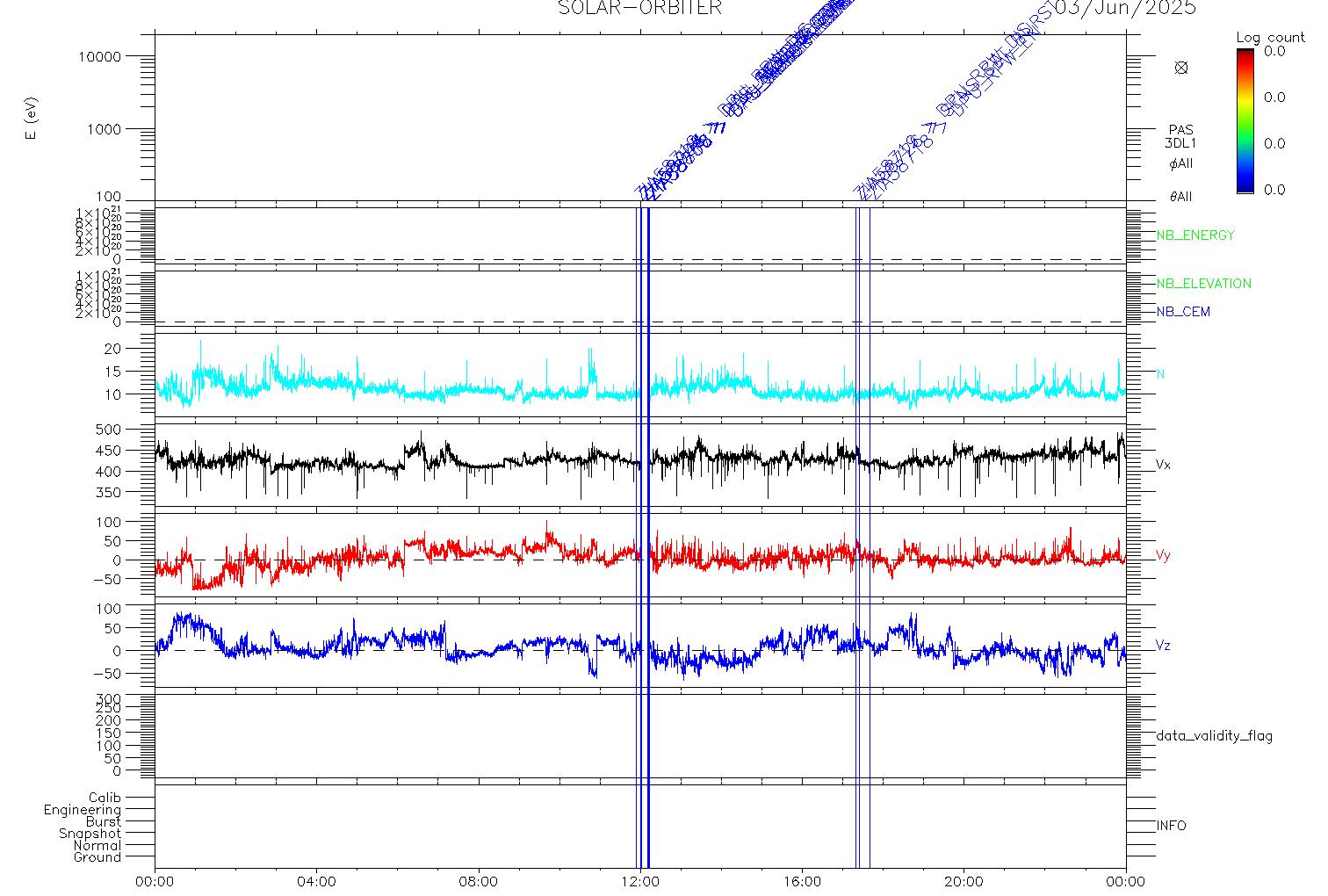Image resolution: width=1328 pixels, height=896 pixels.
Task: Click the 350 tick on Vx axis
Action: [109, 494]
